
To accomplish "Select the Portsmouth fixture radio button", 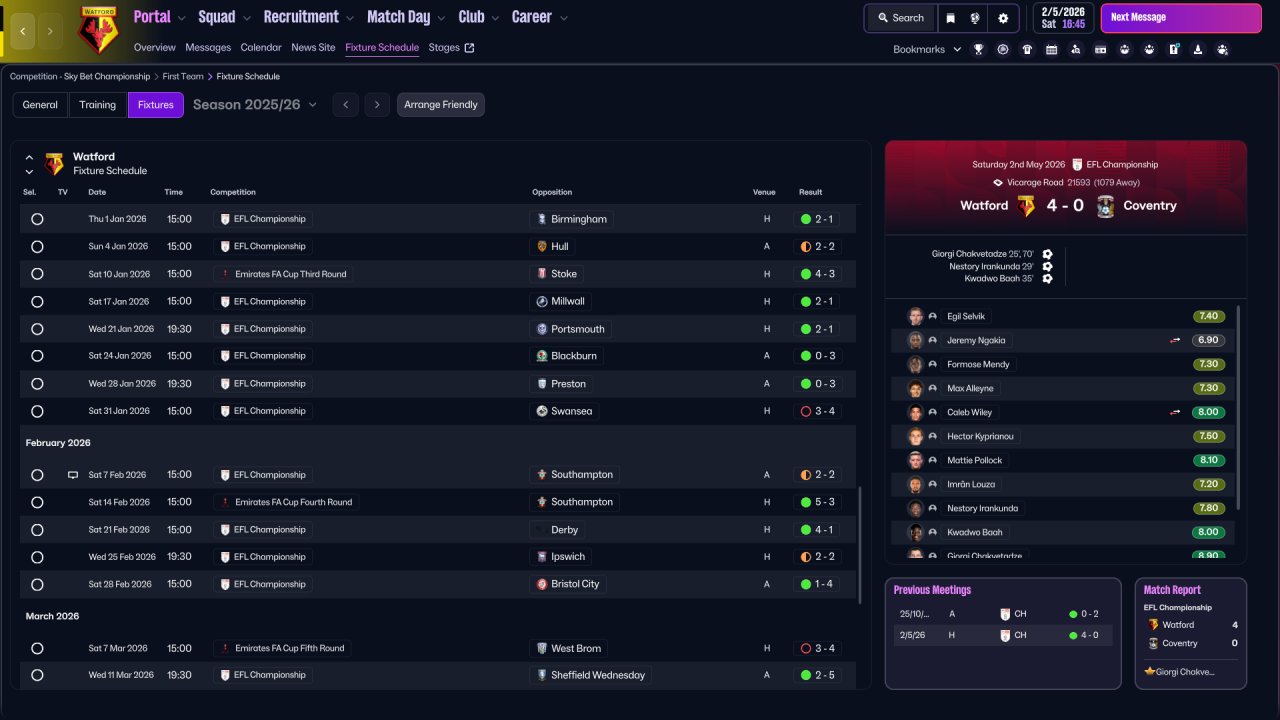I will pyautogui.click(x=37, y=329).
